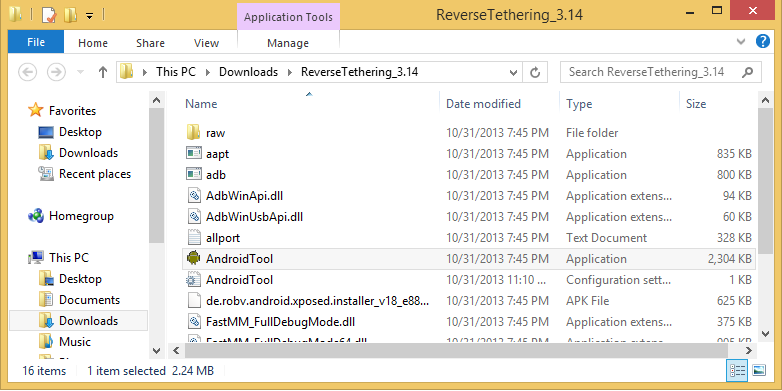Expand the ribbon with the chevron
Image resolution: width=782 pixels, height=391 pixels.
click(x=741, y=42)
